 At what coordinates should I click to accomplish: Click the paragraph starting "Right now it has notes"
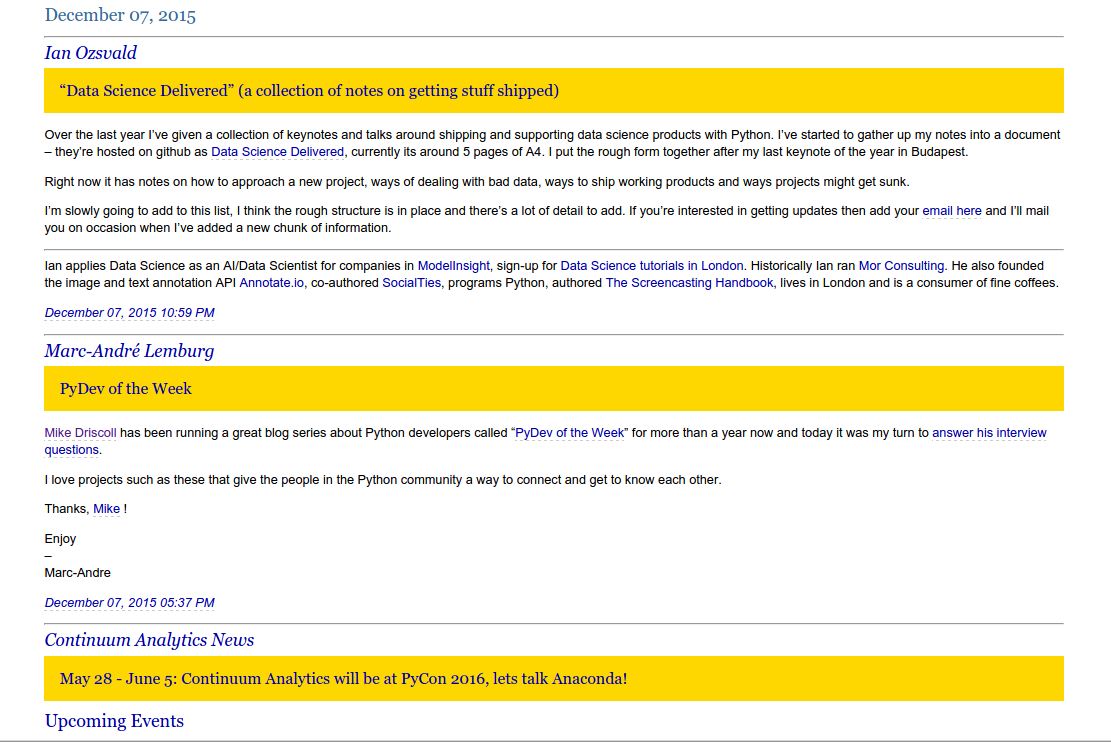[477, 181]
